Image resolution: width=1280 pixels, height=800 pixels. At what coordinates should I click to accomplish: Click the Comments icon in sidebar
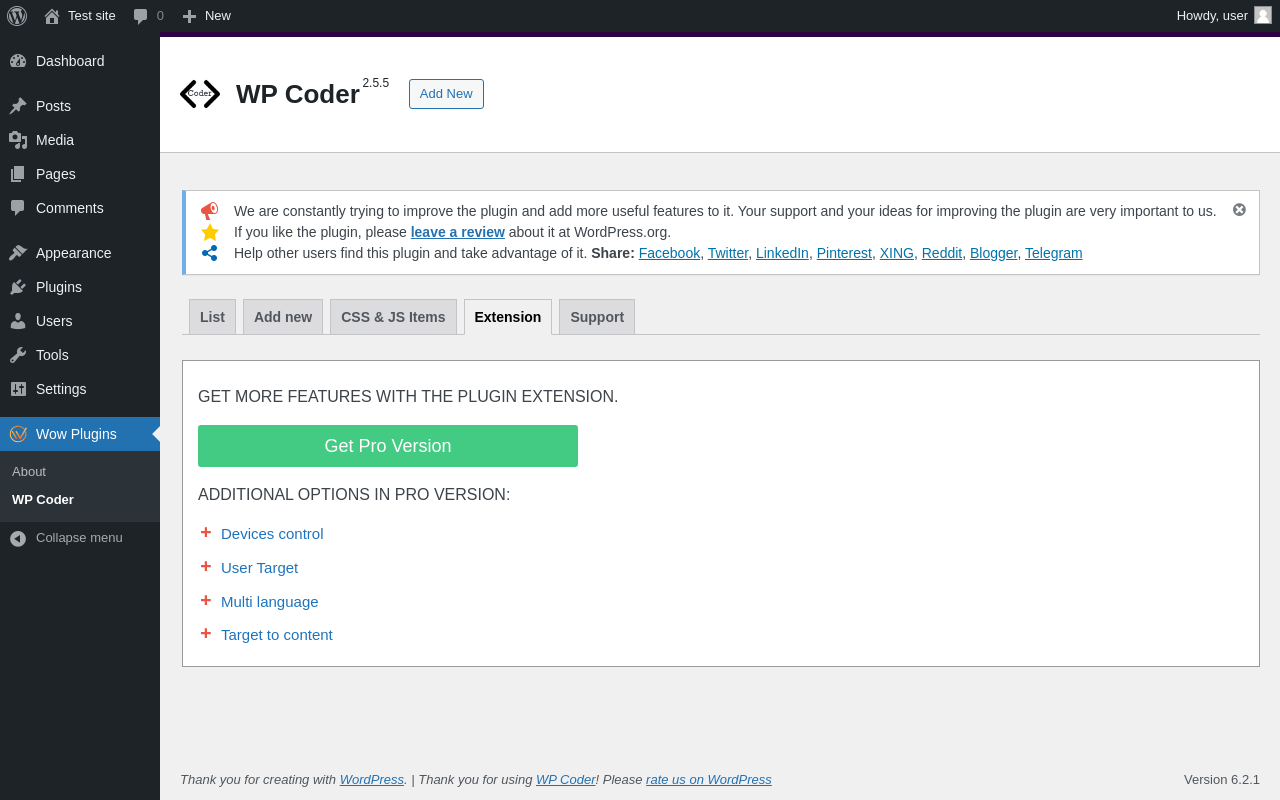coord(18,208)
